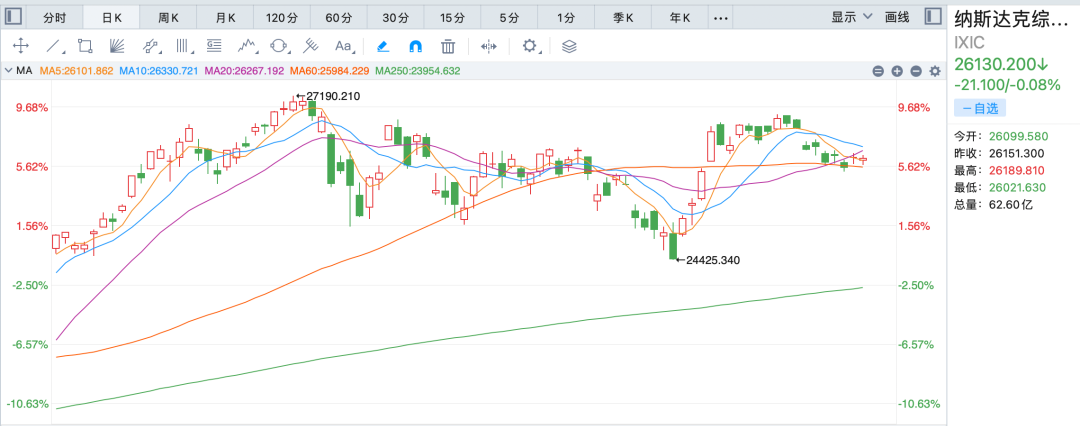The image size is (1080, 426).
Task: Select the trend line drawing tool
Action: pos(53,47)
